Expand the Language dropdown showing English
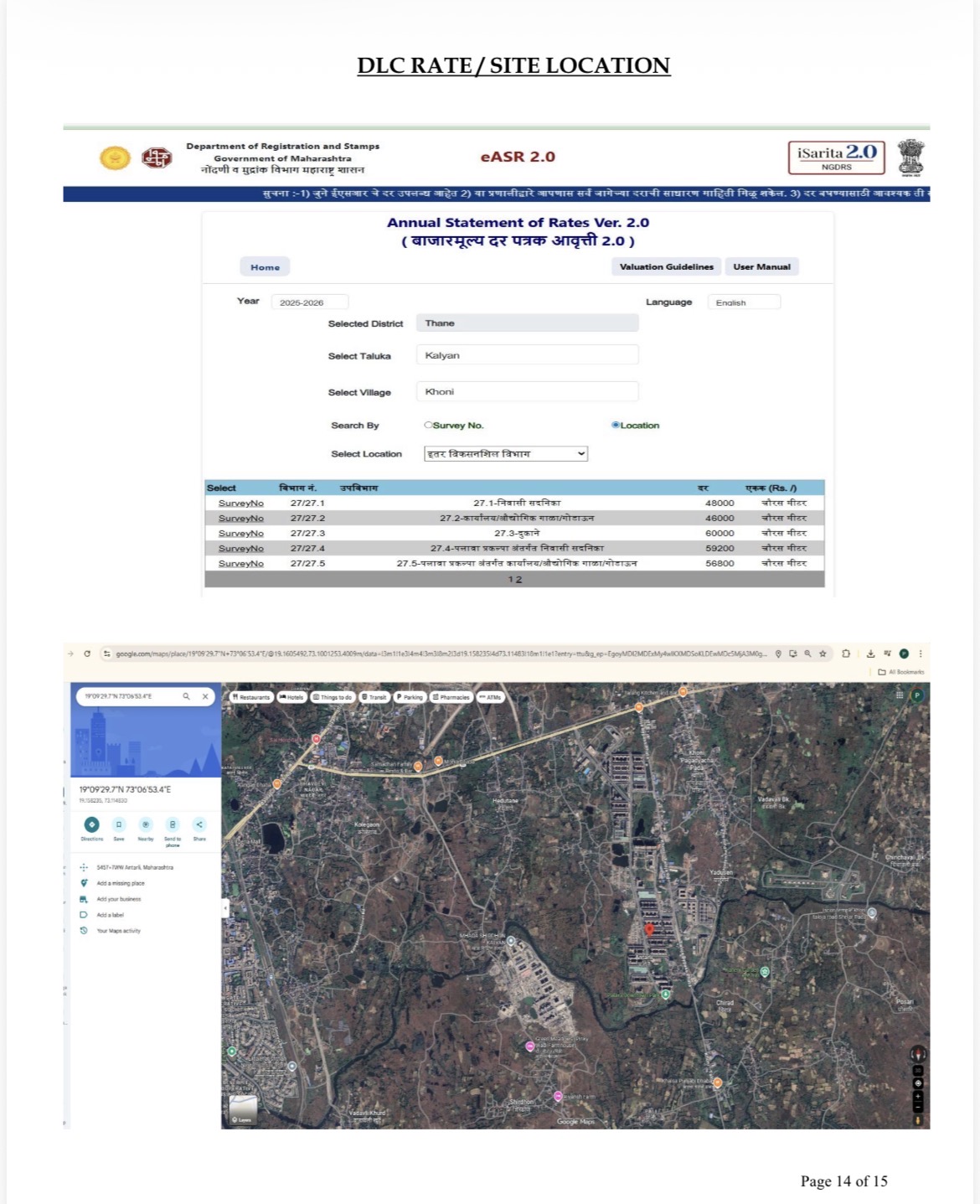Viewport: 980px width, 1204px height. point(744,302)
